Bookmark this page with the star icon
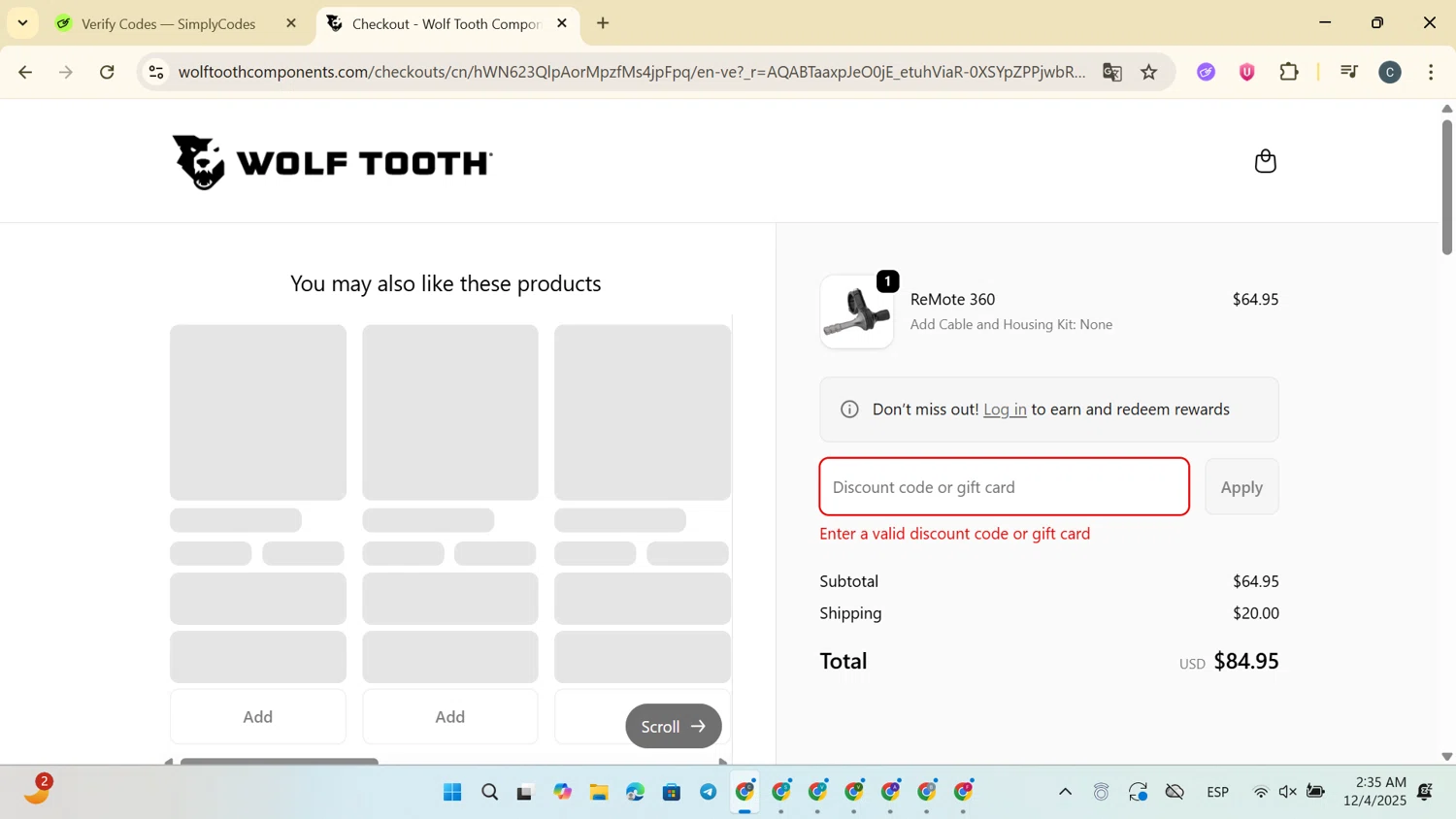Viewport: 1456px width, 819px height. [1149, 72]
